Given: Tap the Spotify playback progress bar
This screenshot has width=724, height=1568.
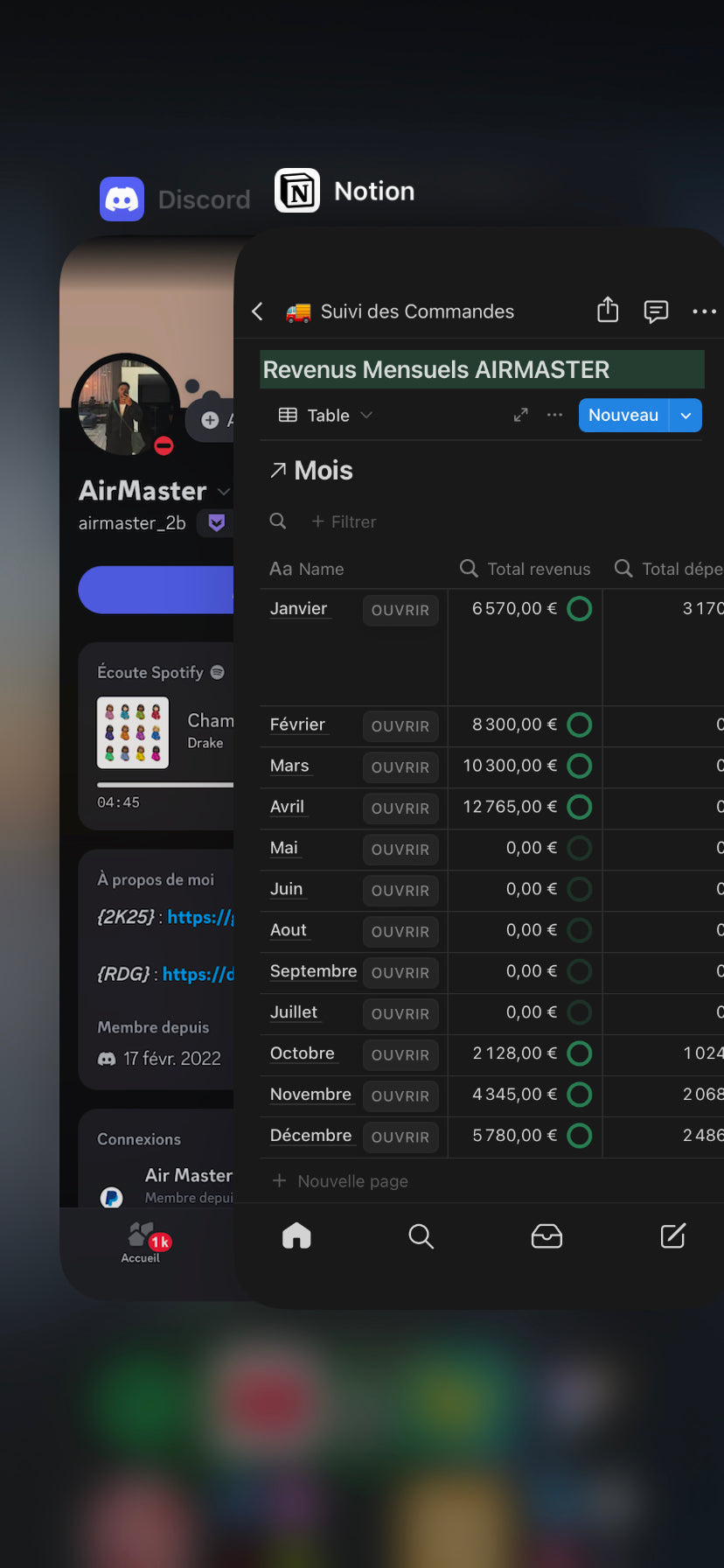Looking at the screenshot, I should (164, 785).
